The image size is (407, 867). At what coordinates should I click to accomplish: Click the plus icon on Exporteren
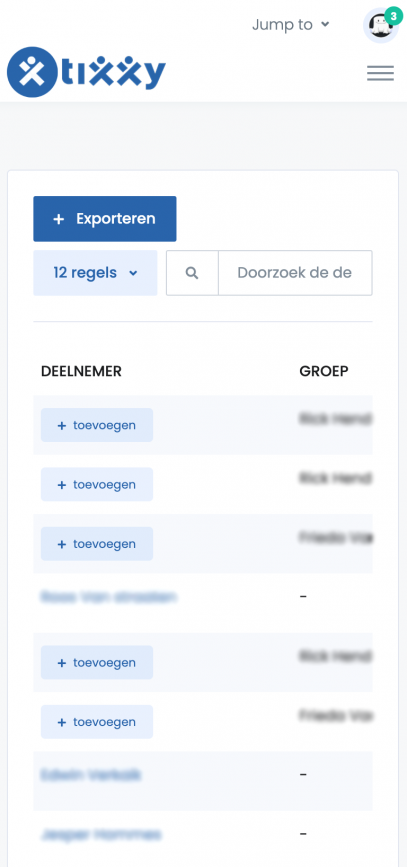tap(59, 219)
